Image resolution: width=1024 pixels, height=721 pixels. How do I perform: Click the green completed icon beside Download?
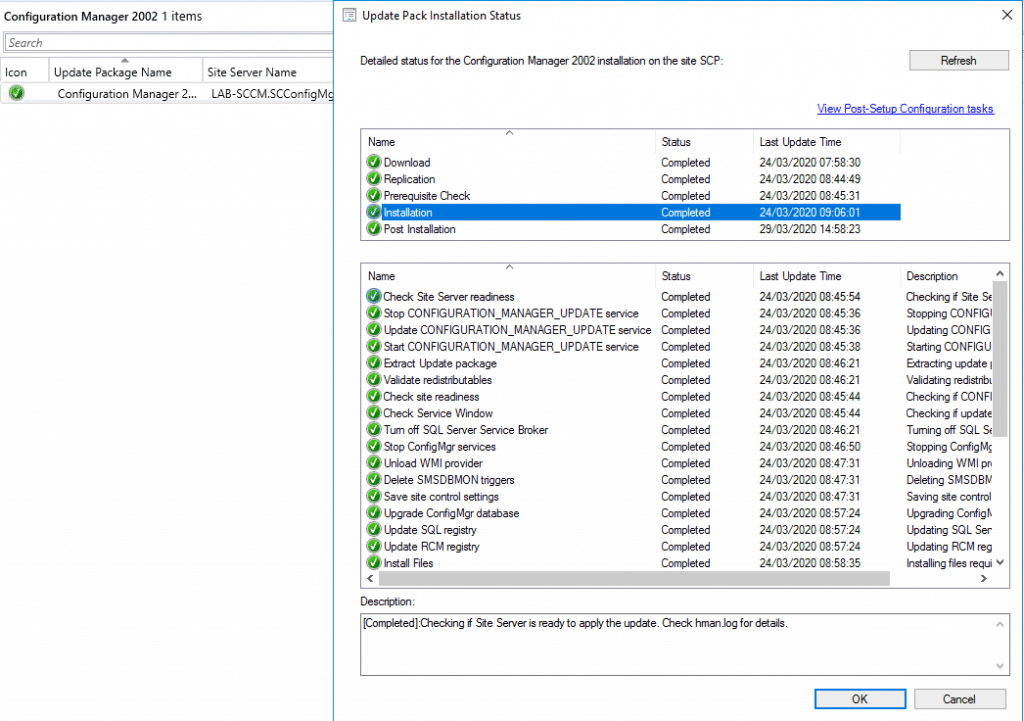coord(373,162)
